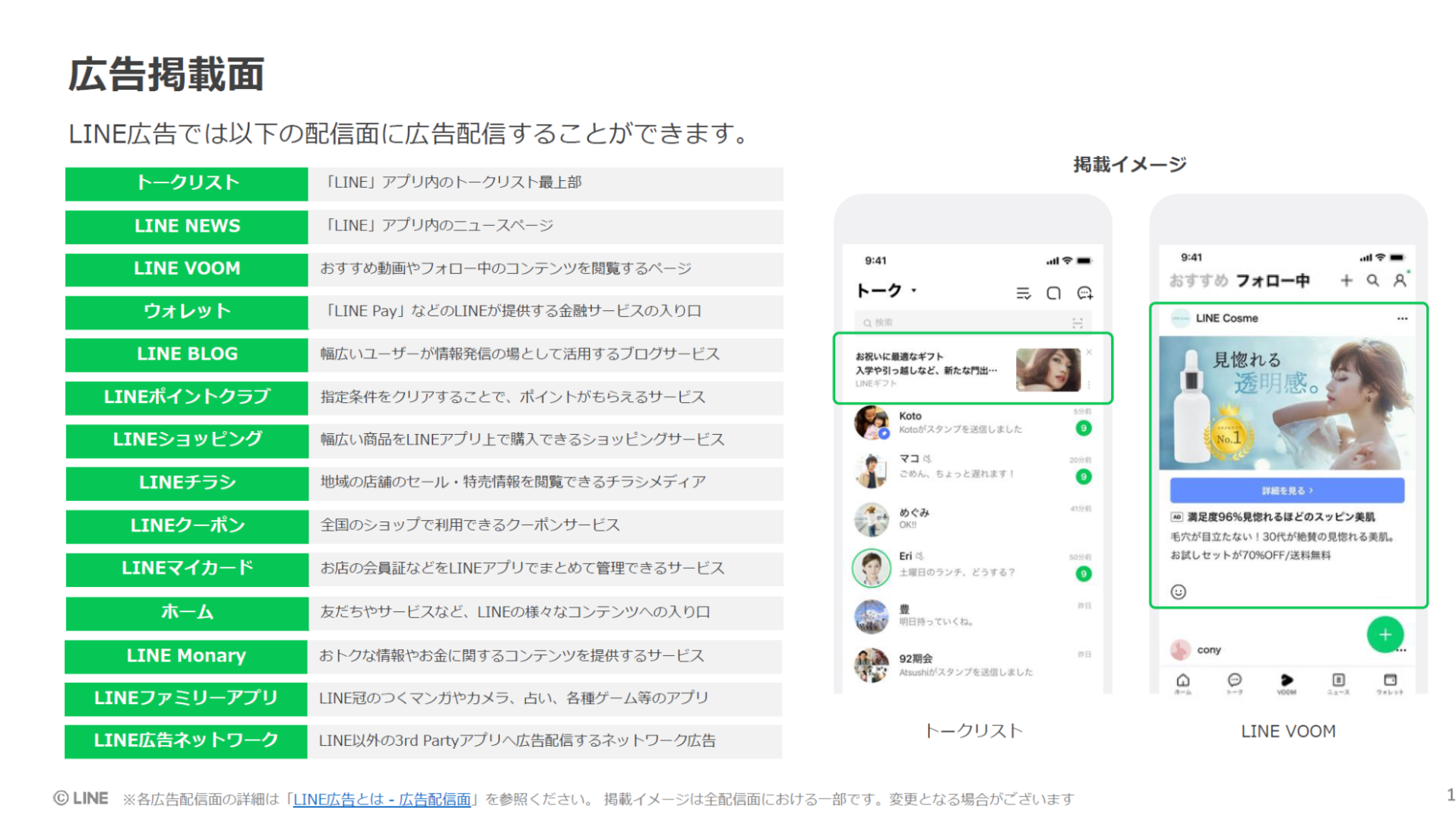Tap the green floating plus button
Image resolution: width=1456 pixels, height=818 pixels.
coord(1385,635)
